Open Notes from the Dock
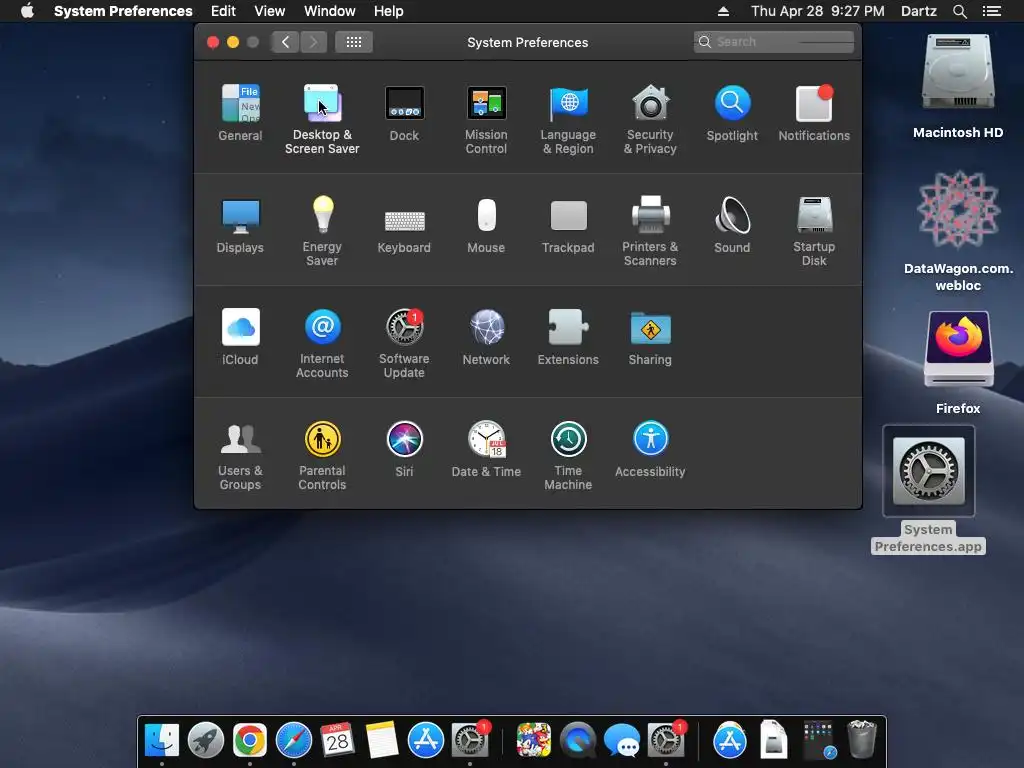The width and height of the screenshot is (1024, 768). [382, 741]
